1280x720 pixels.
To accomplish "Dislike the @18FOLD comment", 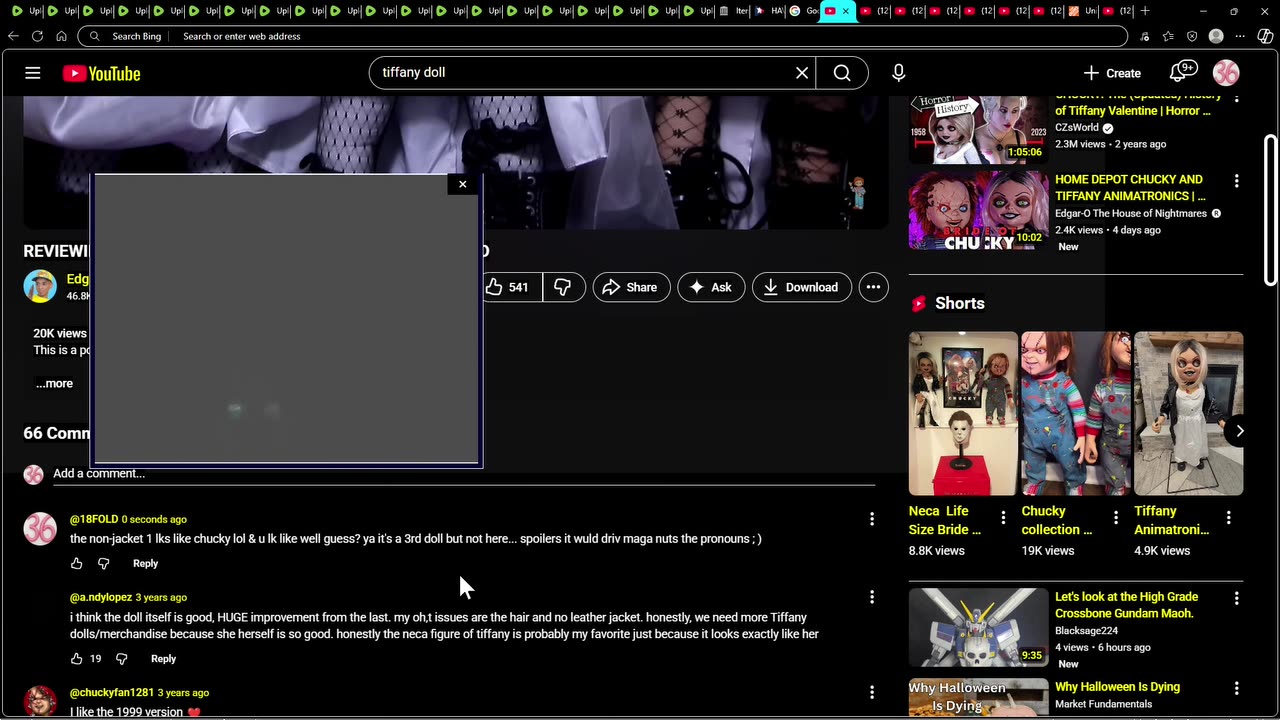I will click(103, 564).
